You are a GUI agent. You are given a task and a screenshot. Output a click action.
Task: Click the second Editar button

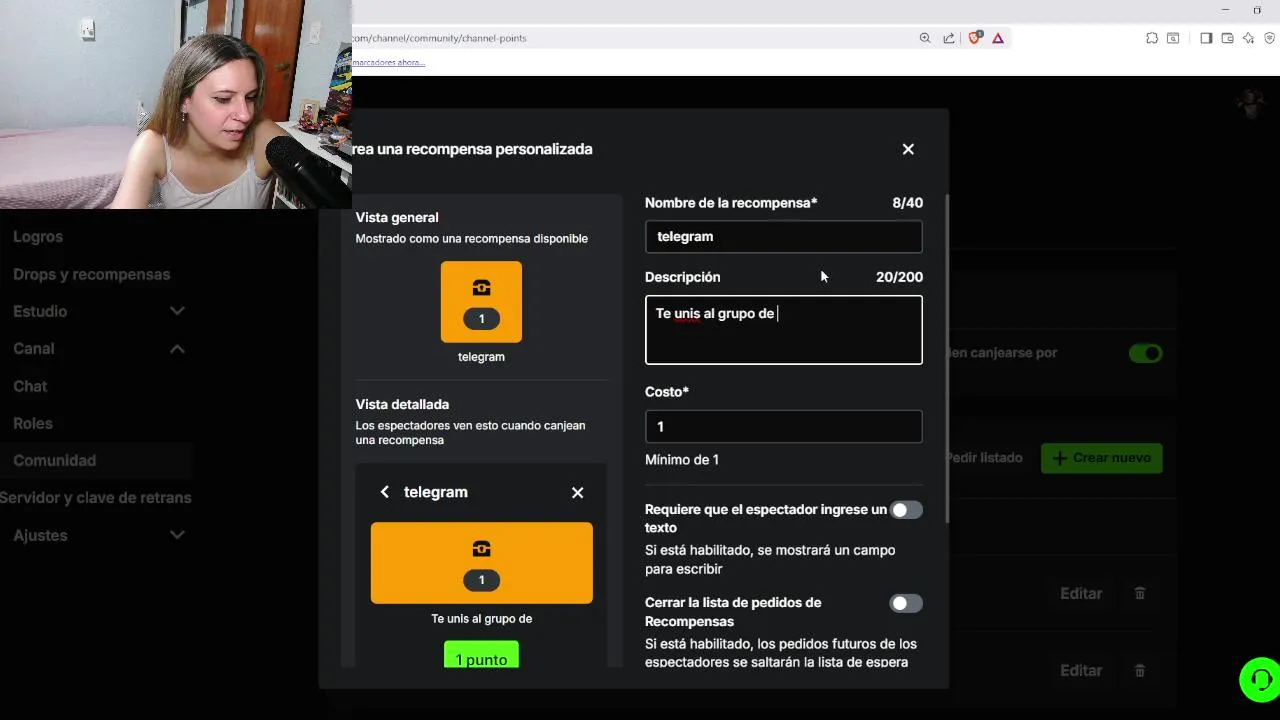pyautogui.click(x=1081, y=670)
